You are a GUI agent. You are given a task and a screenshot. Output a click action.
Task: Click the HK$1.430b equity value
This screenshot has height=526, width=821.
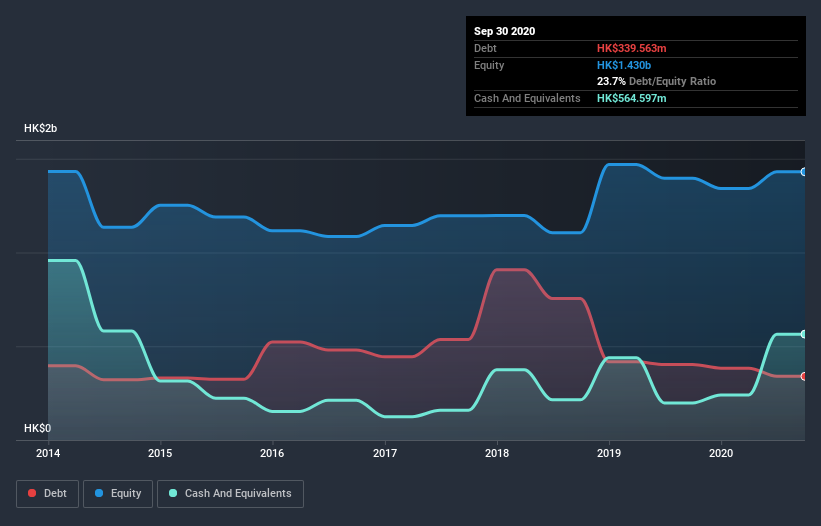click(624, 65)
